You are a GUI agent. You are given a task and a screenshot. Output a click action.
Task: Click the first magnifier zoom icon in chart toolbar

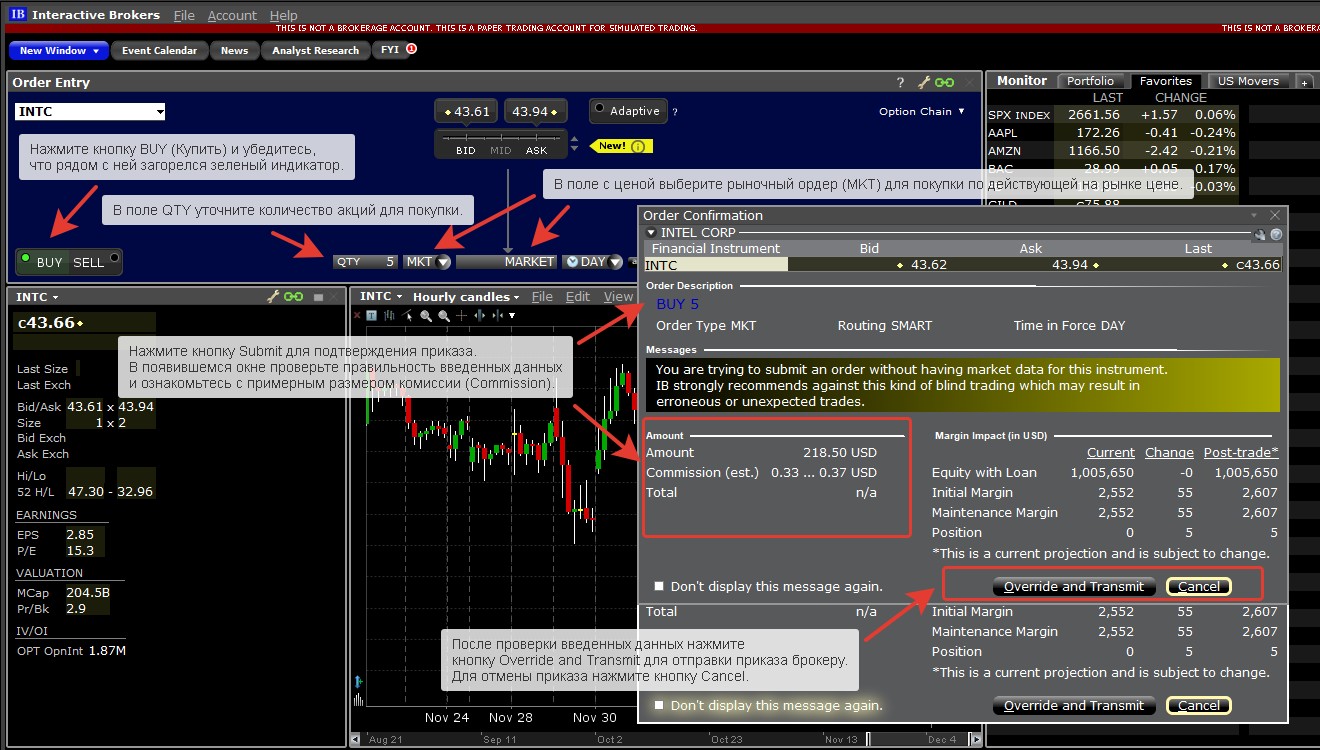[426, 316]
